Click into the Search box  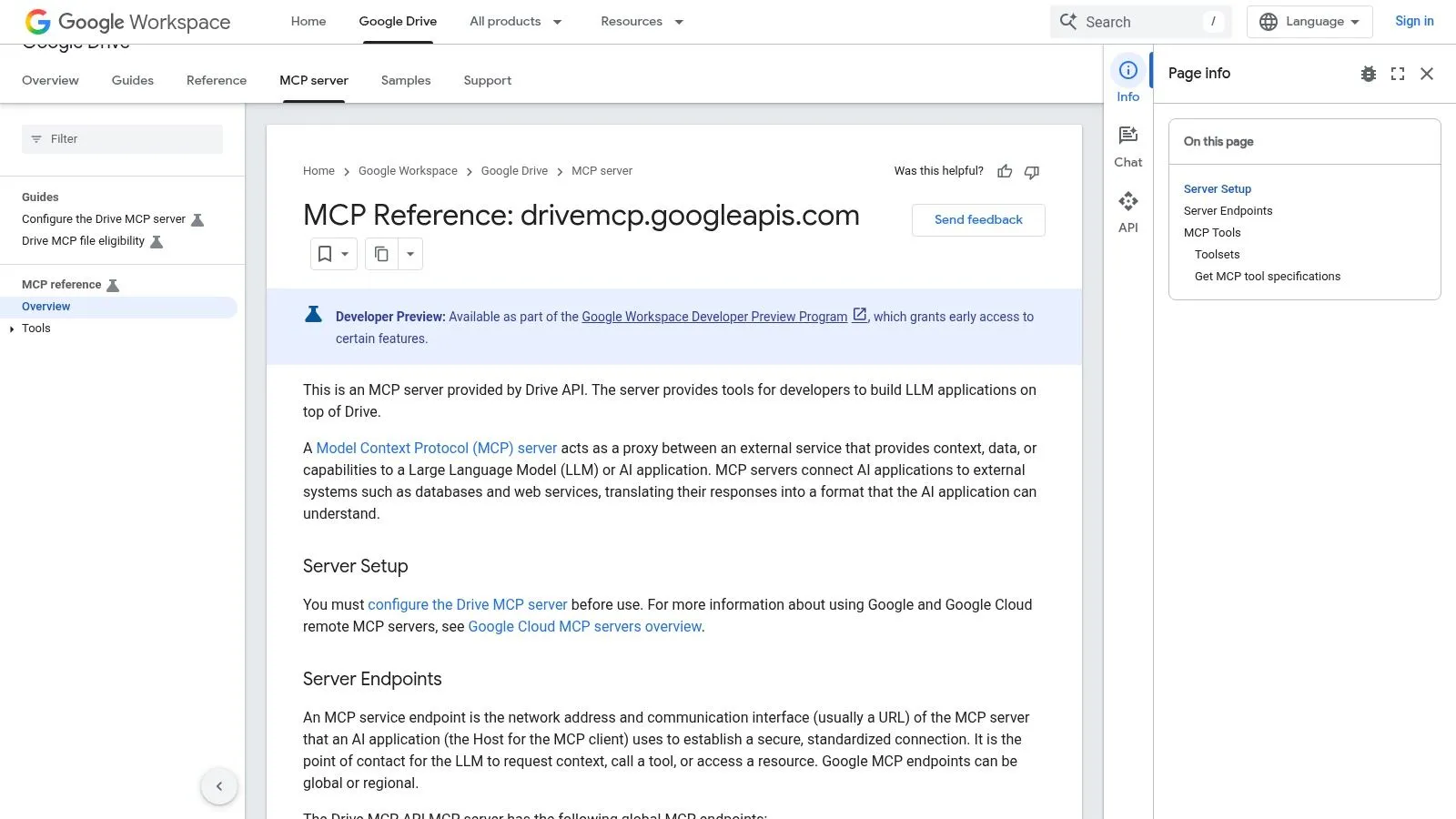coord(1140,21)
